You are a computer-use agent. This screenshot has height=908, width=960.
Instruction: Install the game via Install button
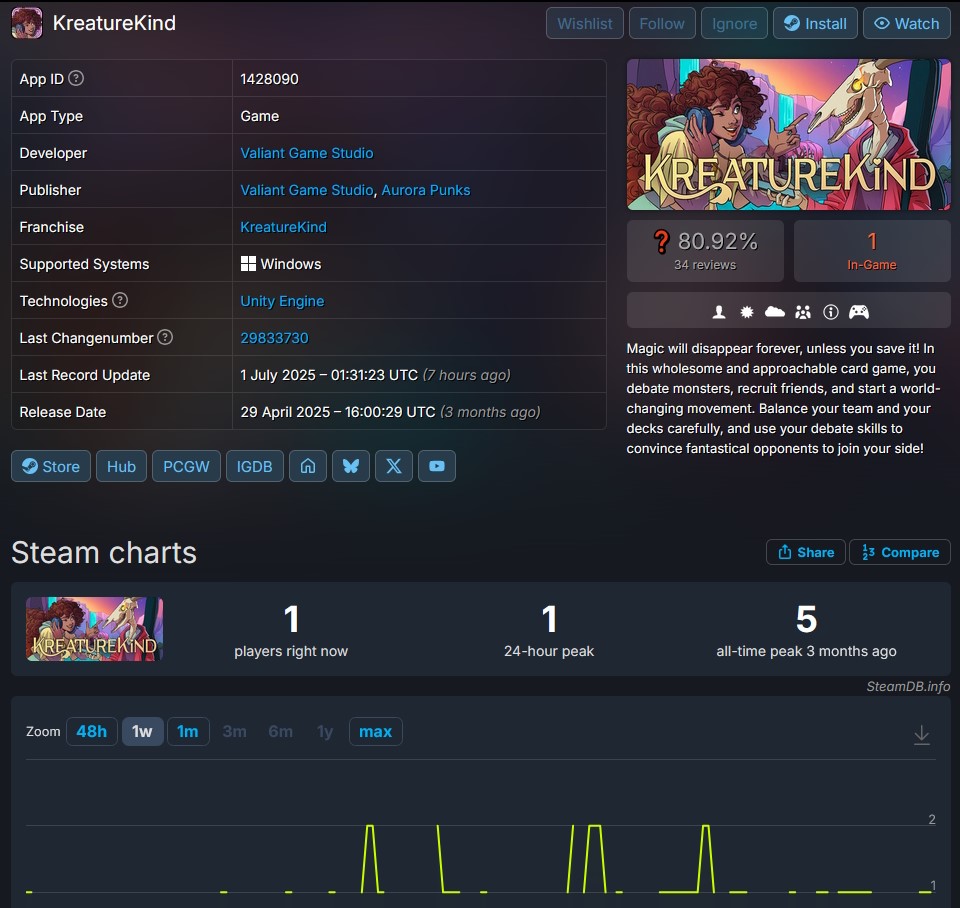[x=815, y=23]
